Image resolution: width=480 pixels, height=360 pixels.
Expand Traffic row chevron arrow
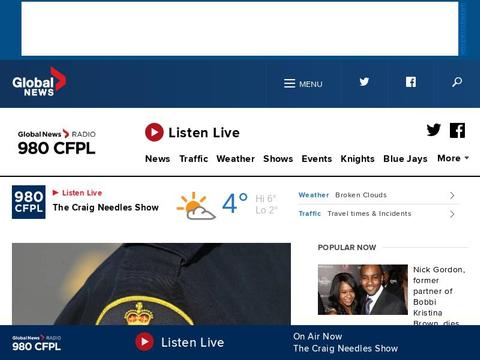click(x=452, y=214)
